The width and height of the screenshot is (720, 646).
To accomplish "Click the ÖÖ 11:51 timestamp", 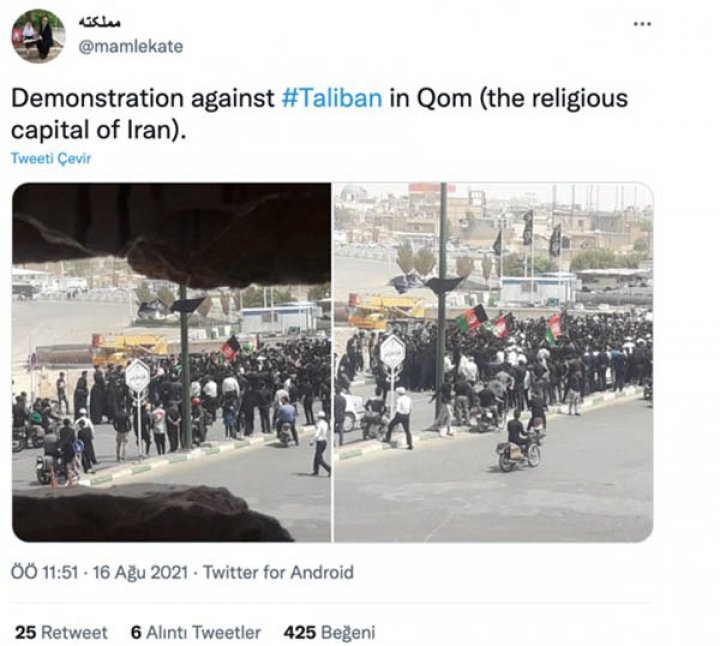I will [45, 573].
